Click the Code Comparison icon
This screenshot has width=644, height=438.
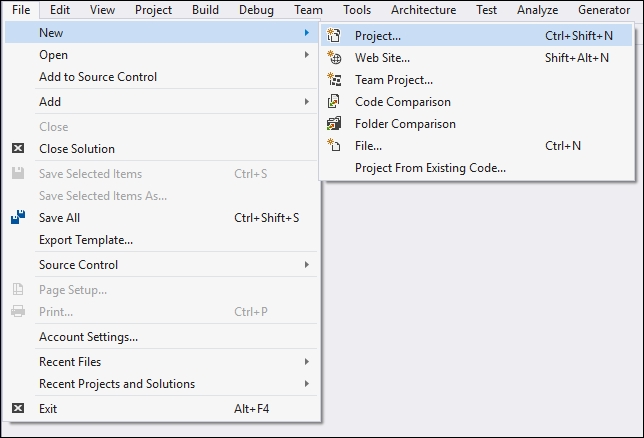[334, 101]
